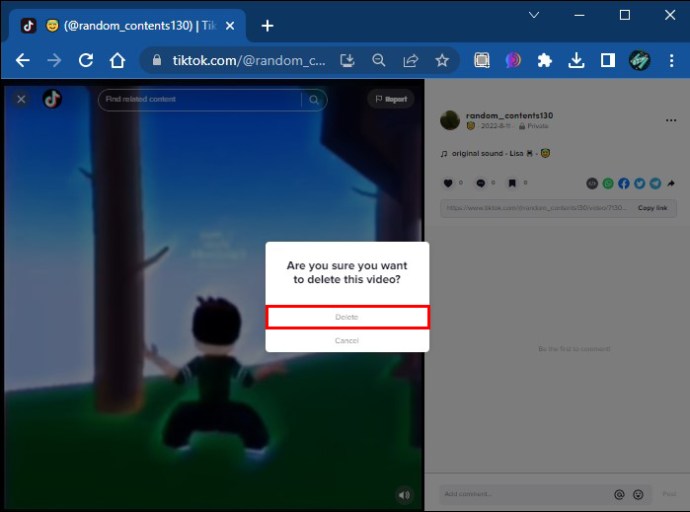Reload the TikTok page
Image resolution: width=690 pixels, height=512 pixels.
(86, 60)
